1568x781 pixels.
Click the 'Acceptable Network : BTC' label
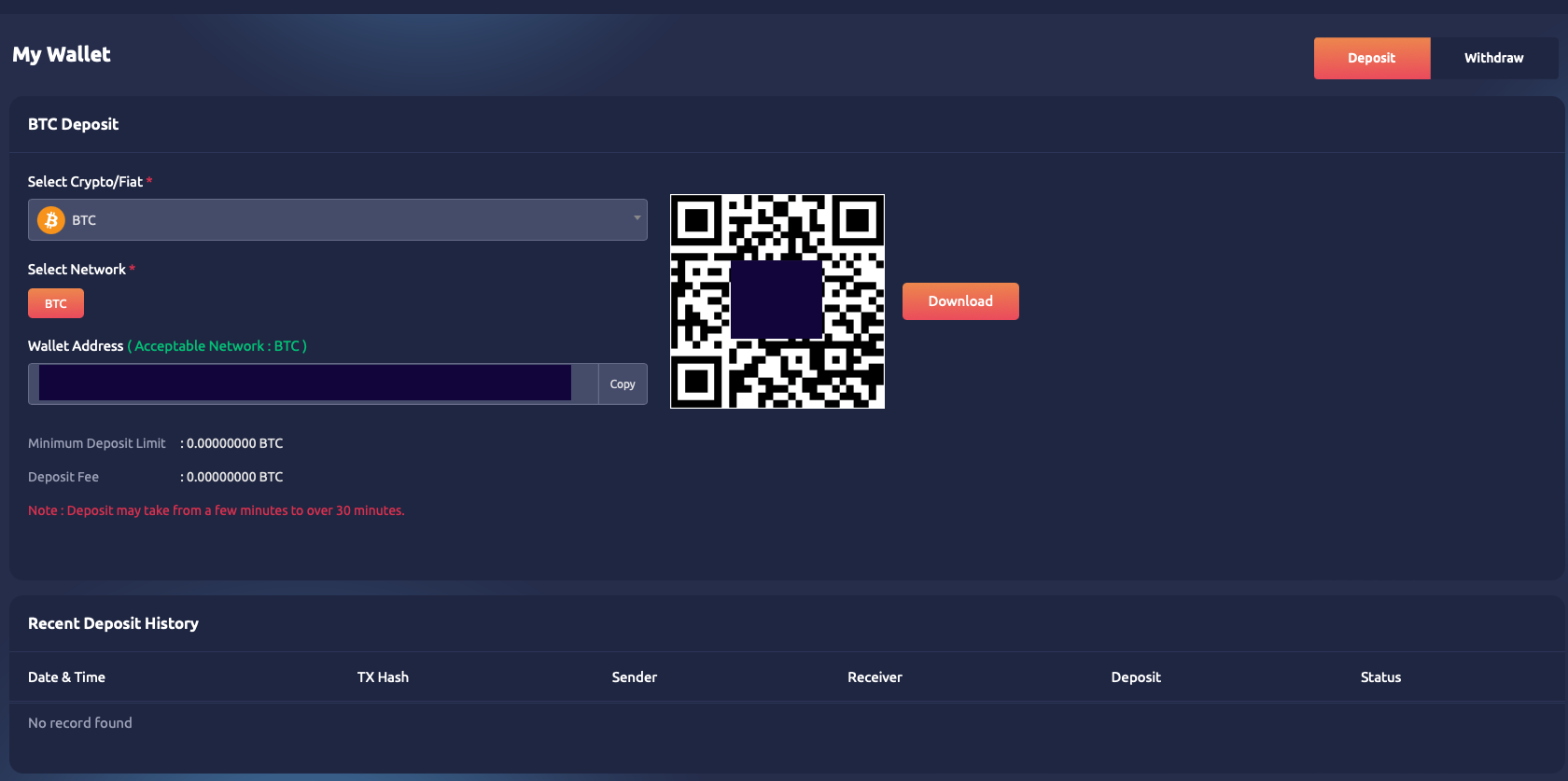[217, 346]
